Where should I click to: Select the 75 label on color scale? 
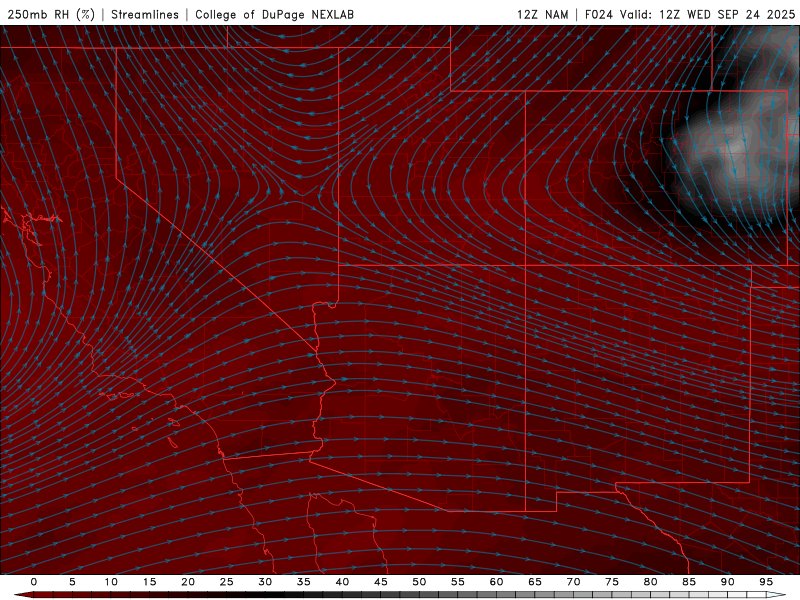click(612, 582)
